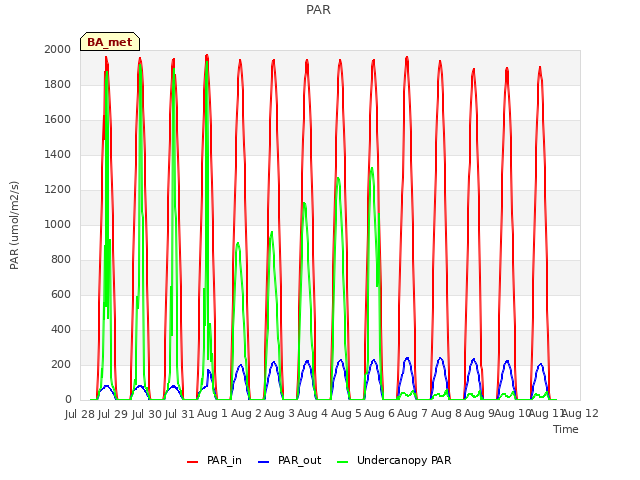
Task: Click the Jul 30 x-axis tick label
Action: coord(146,414)
